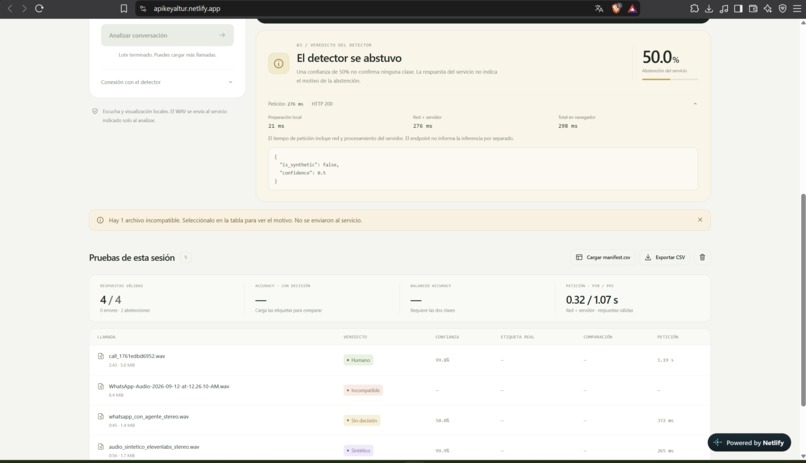
Task: Open the Brave VPN shield icon
Action: point(782,9)
